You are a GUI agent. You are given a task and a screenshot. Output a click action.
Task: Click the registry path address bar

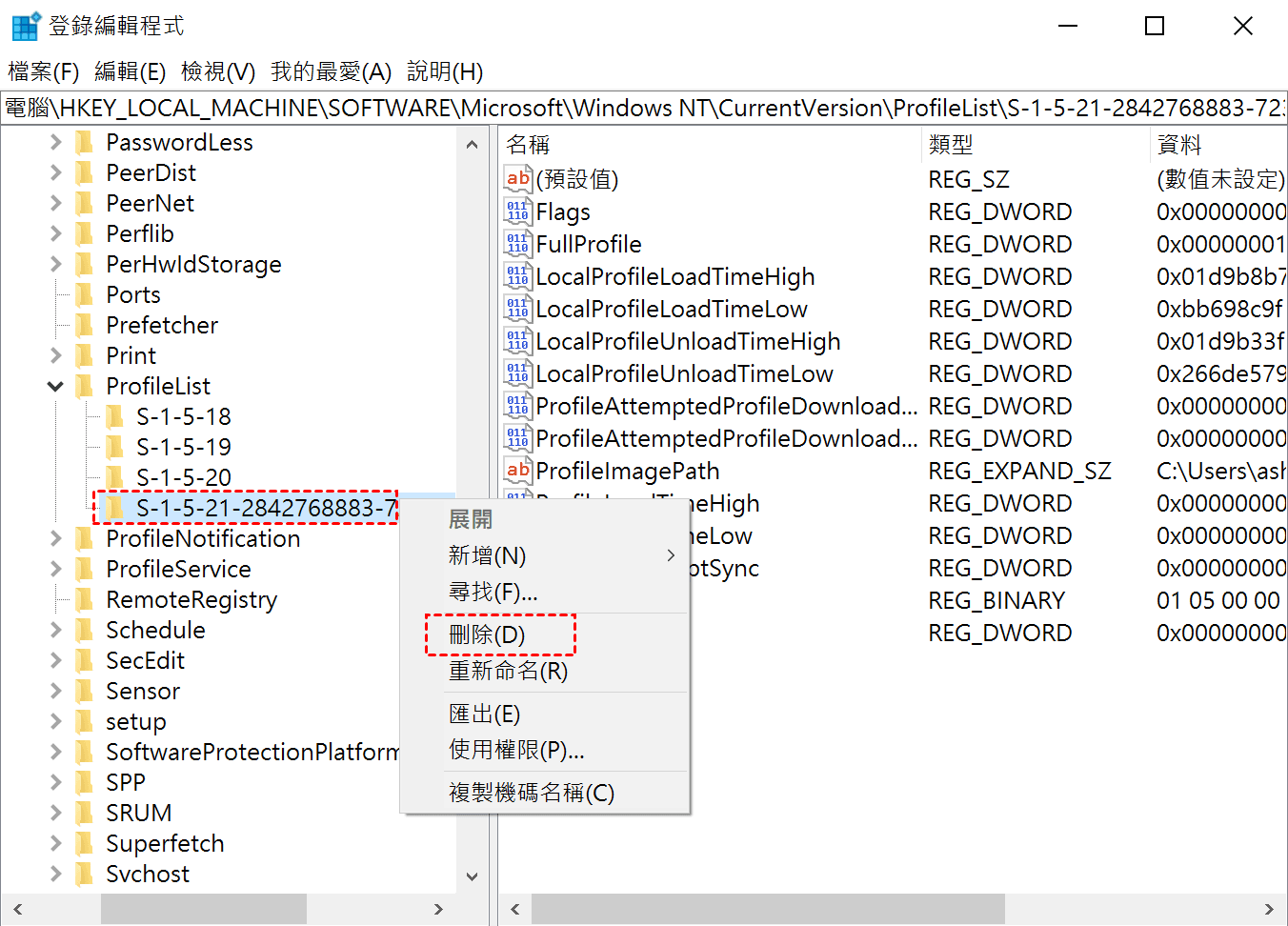[644, 108]
